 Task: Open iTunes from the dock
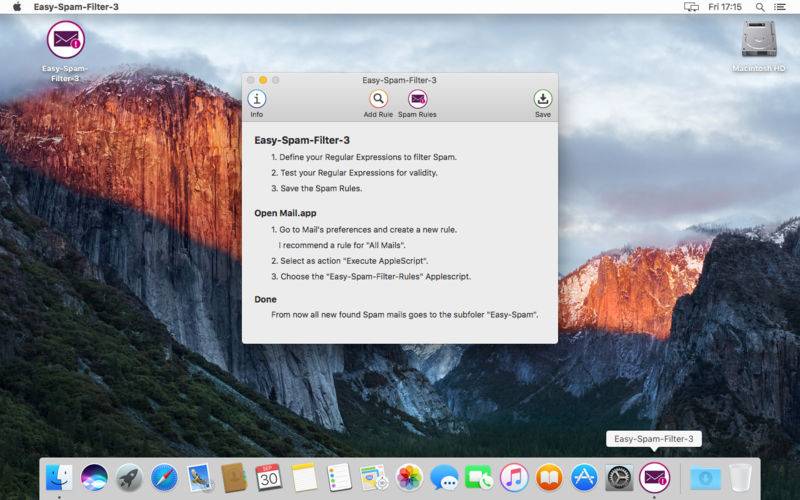pyautogui.click(x=514, y=478)
